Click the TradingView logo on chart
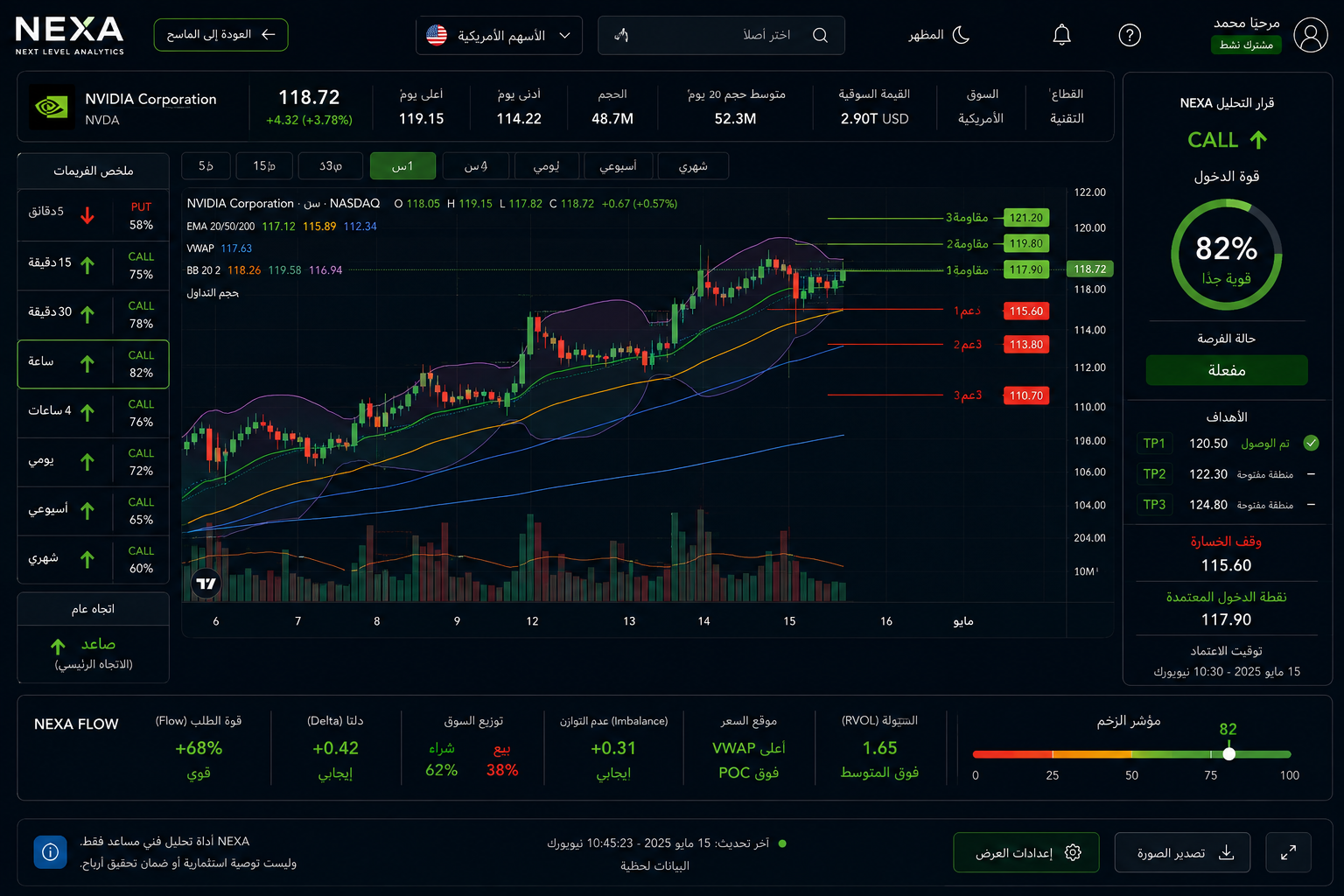The height and width of the screenshot is (896, 1344). pos(206,584)
